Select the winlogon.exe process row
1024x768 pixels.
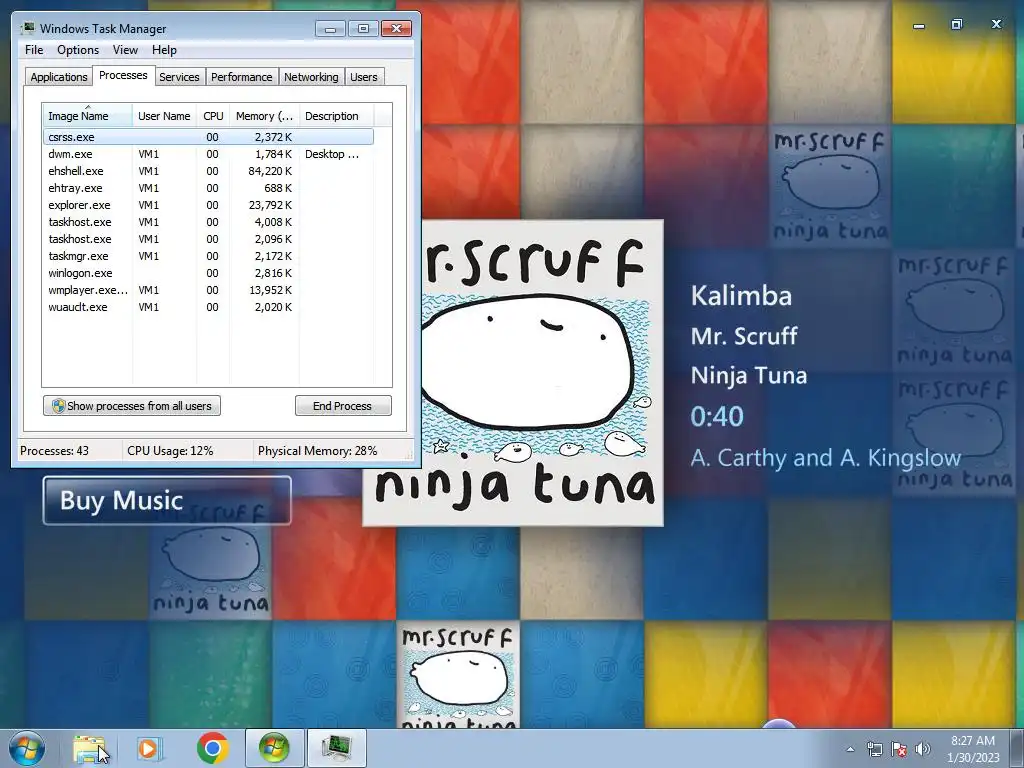[208, 273]
